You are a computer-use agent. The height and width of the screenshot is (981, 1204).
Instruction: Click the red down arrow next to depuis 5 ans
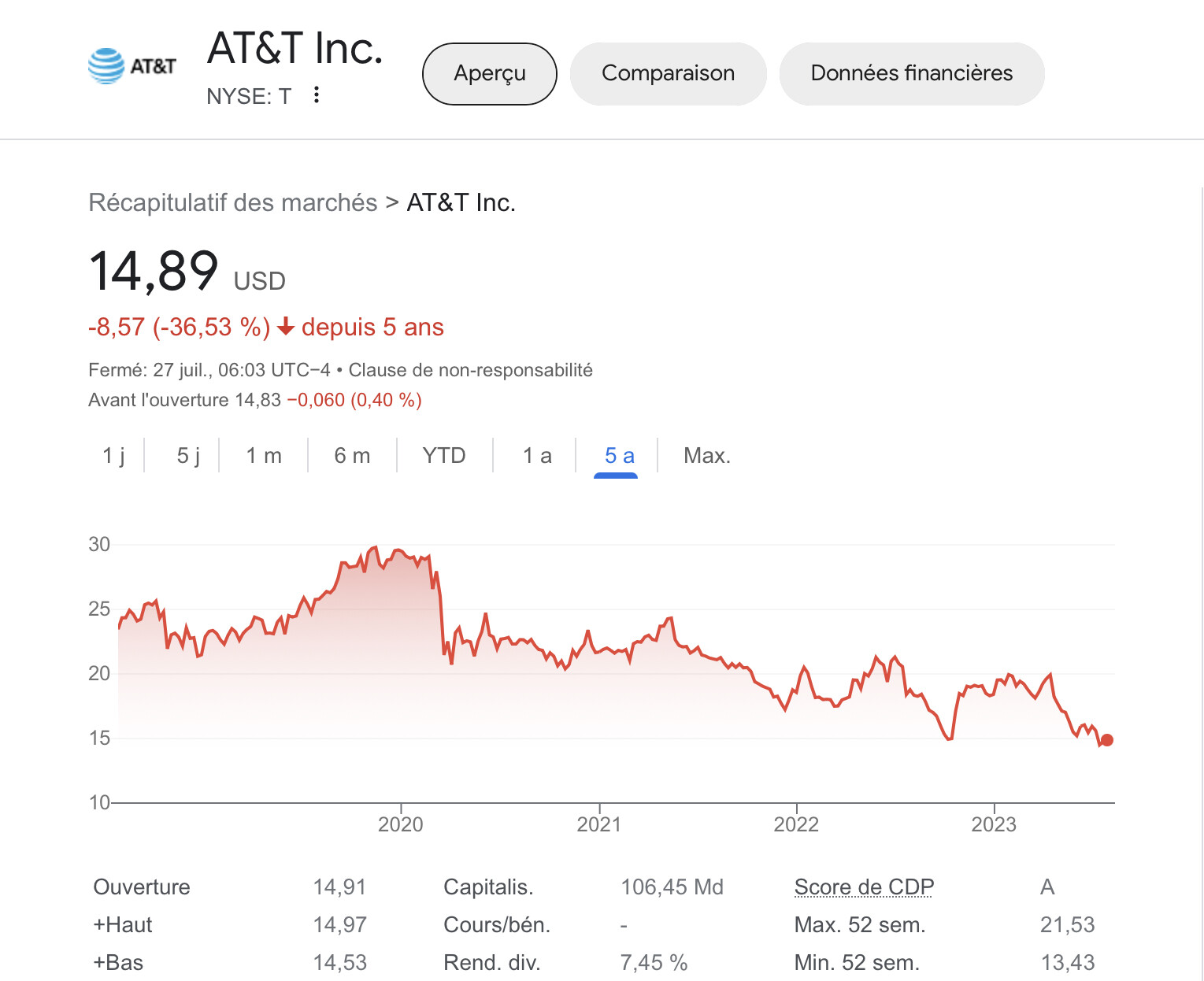coord(286,327)
